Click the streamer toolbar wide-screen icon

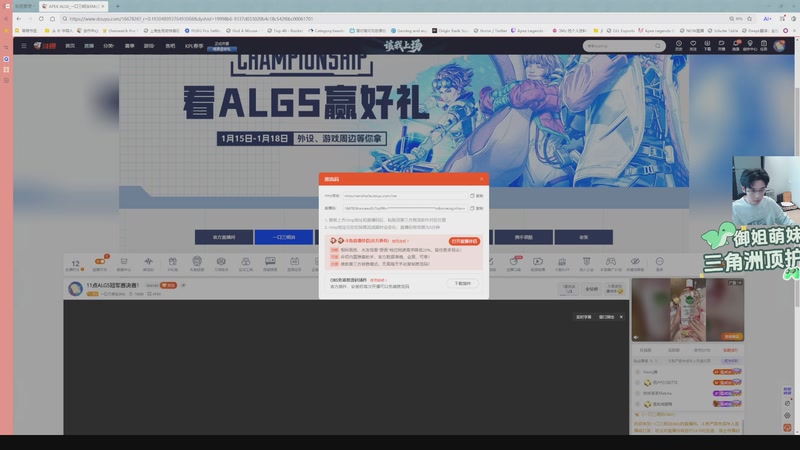click(270, 262)
